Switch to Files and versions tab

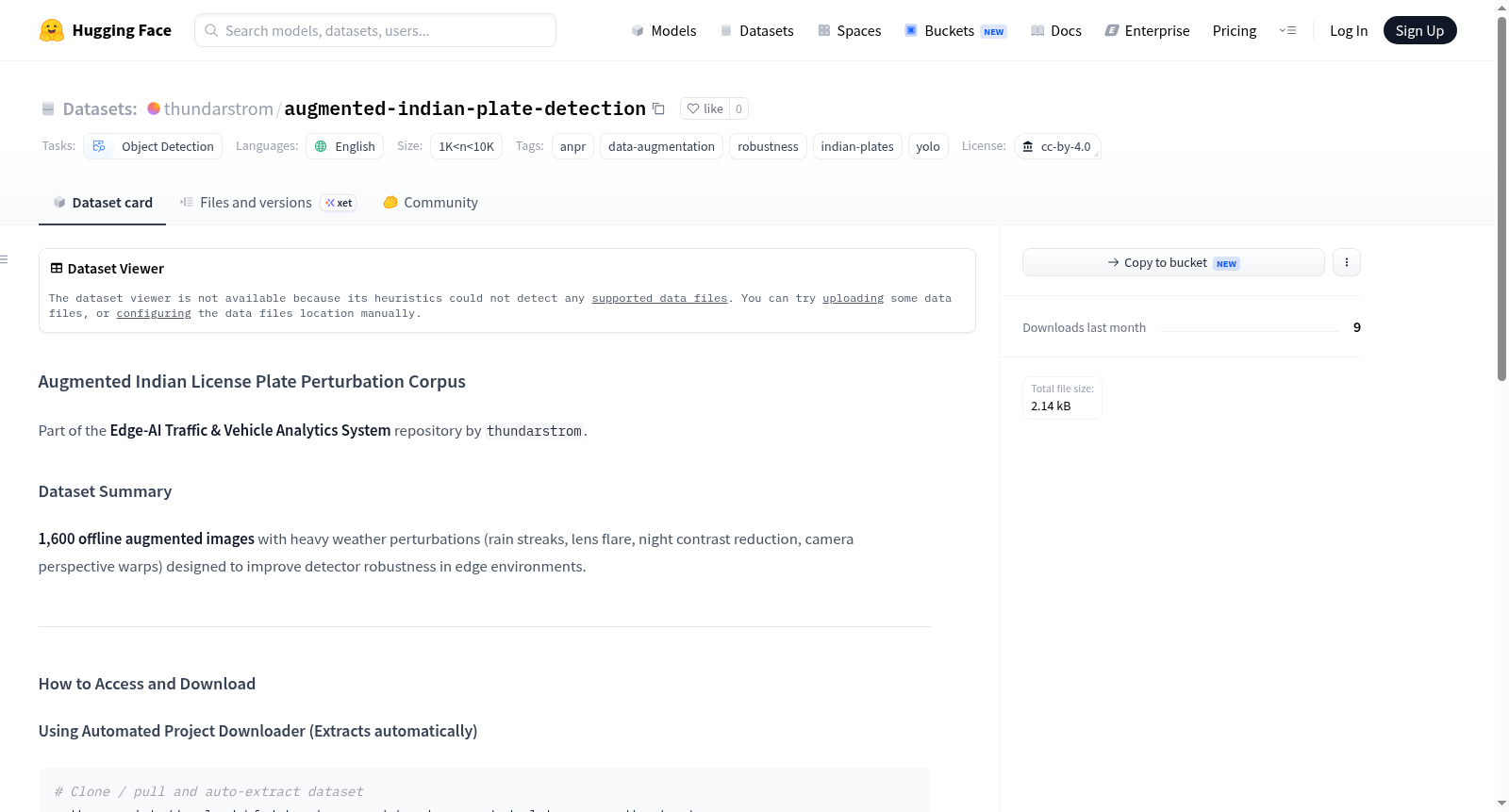(x=268, y=203)
